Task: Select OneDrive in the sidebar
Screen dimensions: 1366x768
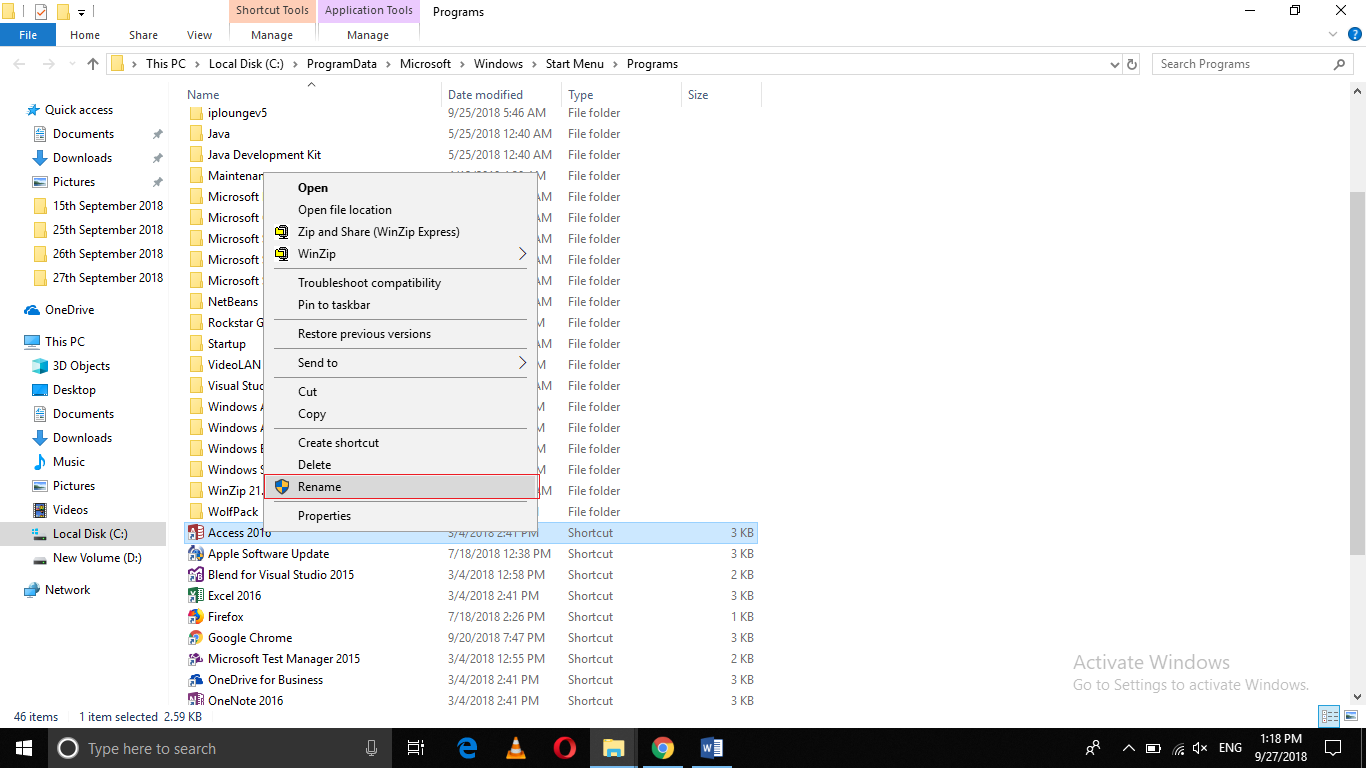Action: 68,309
